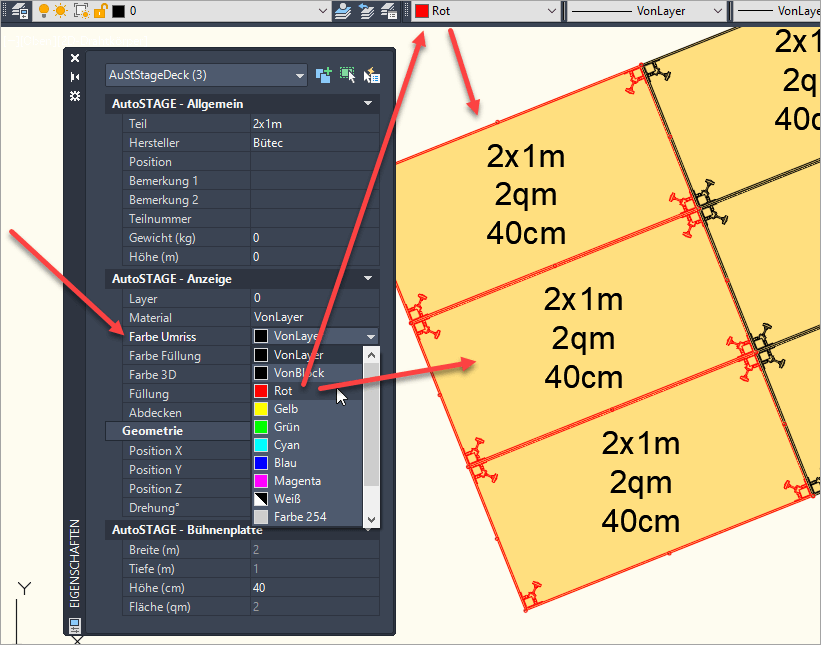The image size is (821, 645).
Task: Click the Teilnummer value field
Action: [315, 219]
